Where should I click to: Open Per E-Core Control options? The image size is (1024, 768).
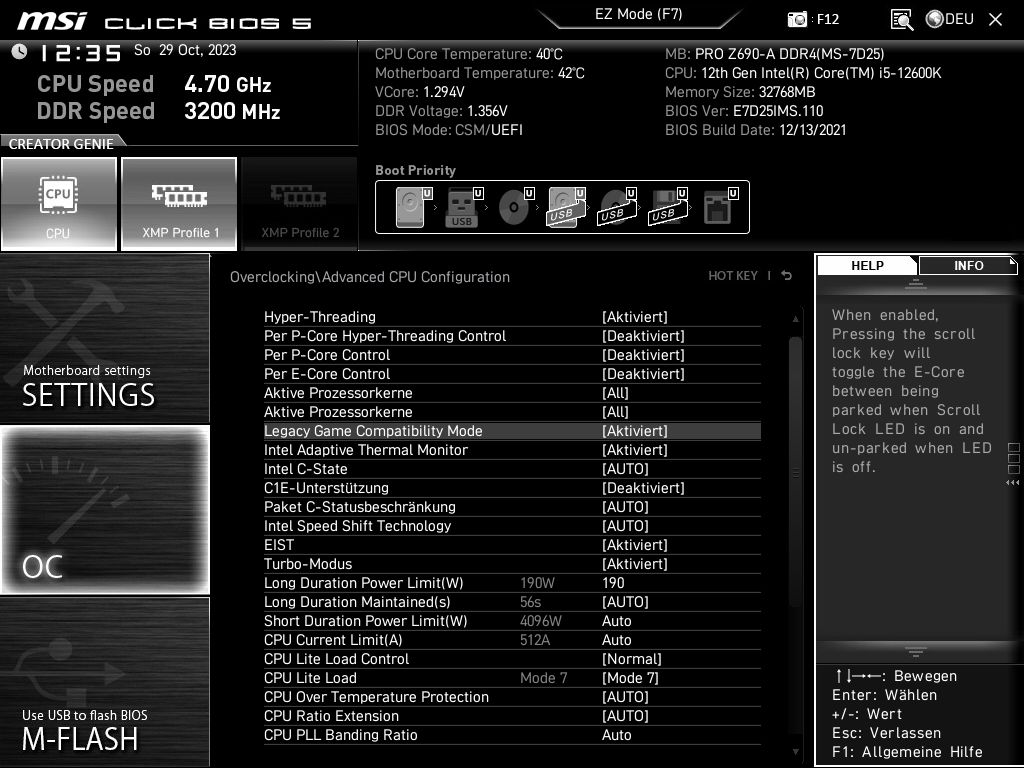512,374
